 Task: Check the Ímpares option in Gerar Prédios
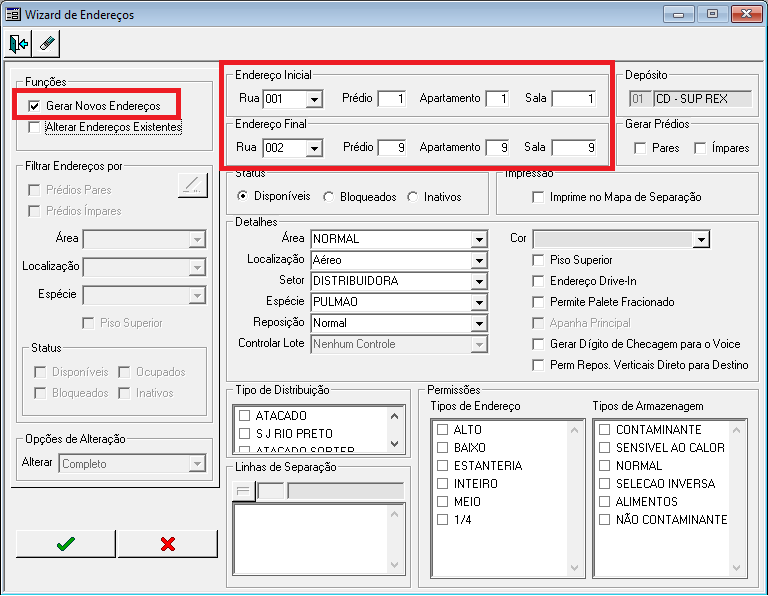(700, 148)
